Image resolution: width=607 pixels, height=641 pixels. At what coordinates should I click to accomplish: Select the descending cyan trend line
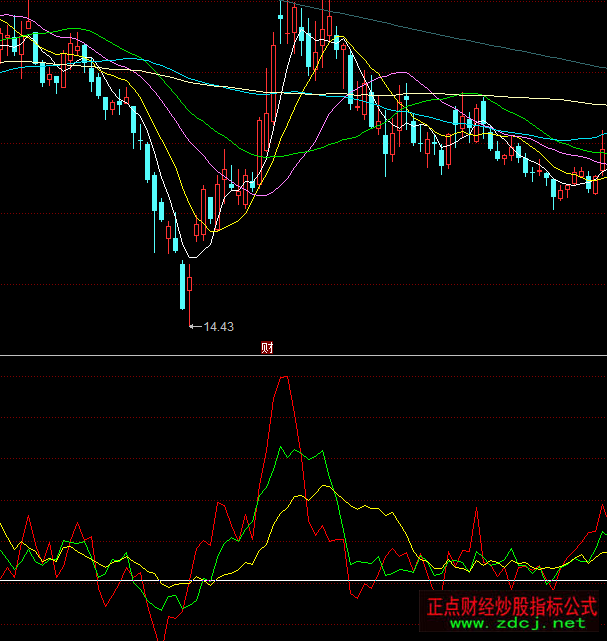coord(450,38)
